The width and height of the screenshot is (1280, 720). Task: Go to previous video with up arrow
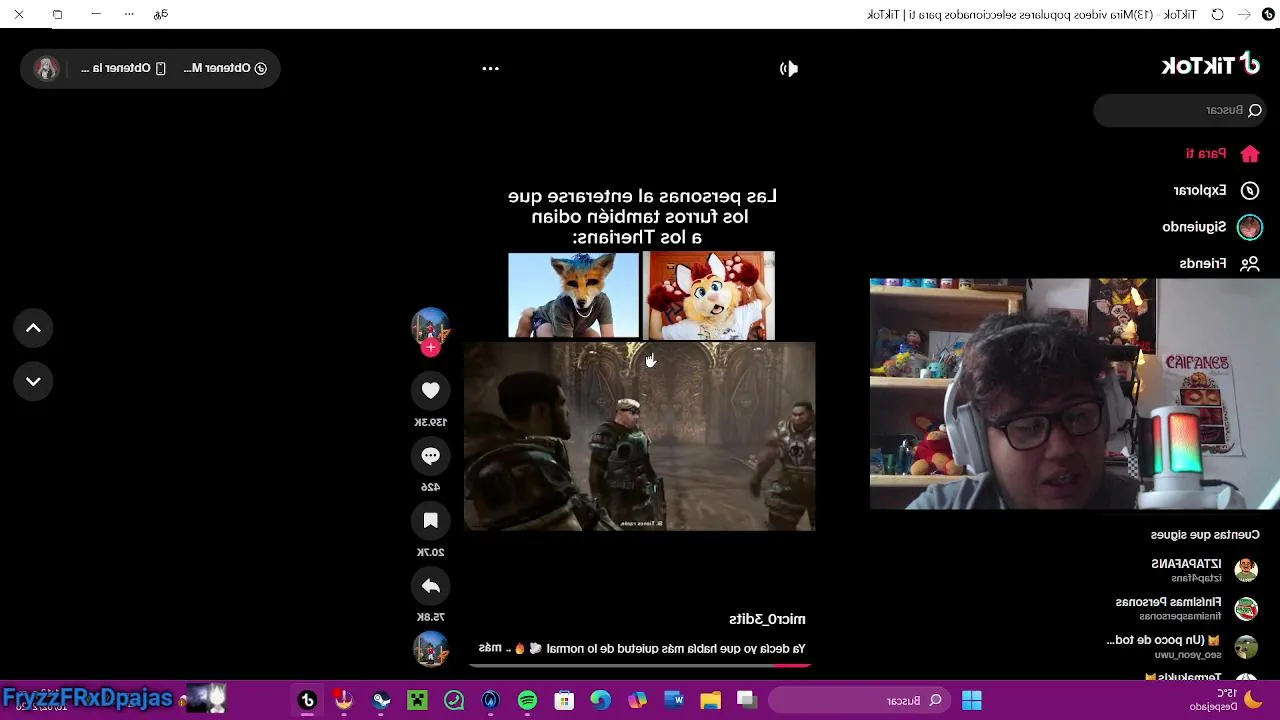pos(33,328)
